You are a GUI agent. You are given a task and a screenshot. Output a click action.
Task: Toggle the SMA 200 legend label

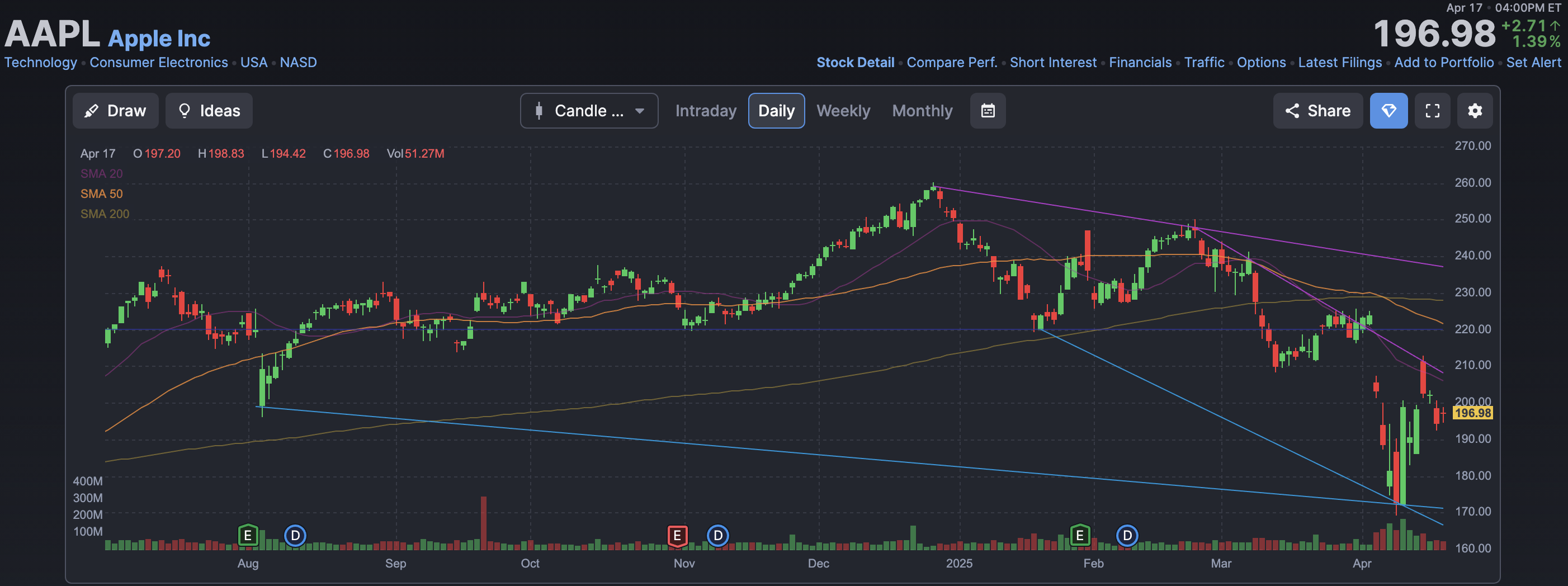pyautogui.click(x=105, y=214)
